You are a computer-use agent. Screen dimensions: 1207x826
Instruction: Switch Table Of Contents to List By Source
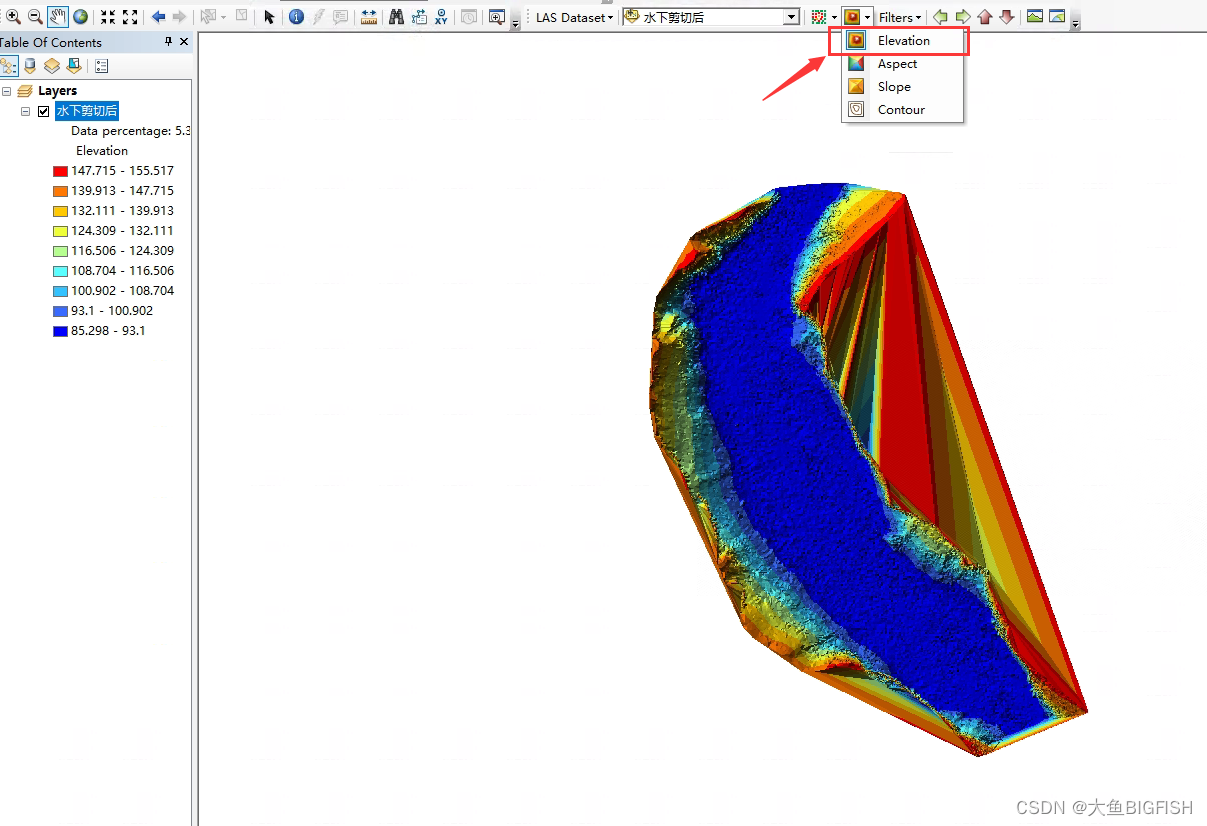[x=29, y=65]
